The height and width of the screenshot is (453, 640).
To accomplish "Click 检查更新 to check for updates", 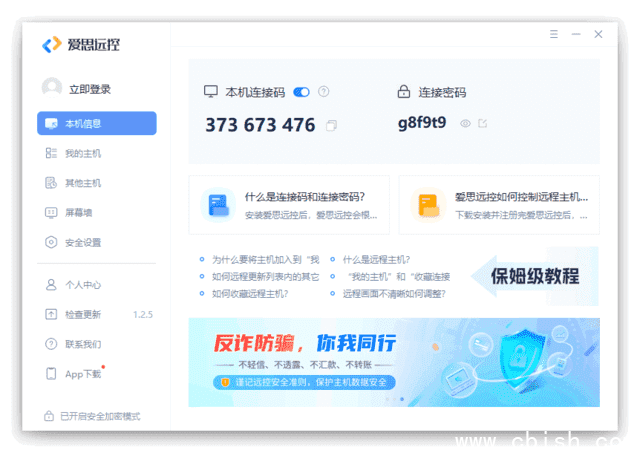I will (x=83, y=314).
